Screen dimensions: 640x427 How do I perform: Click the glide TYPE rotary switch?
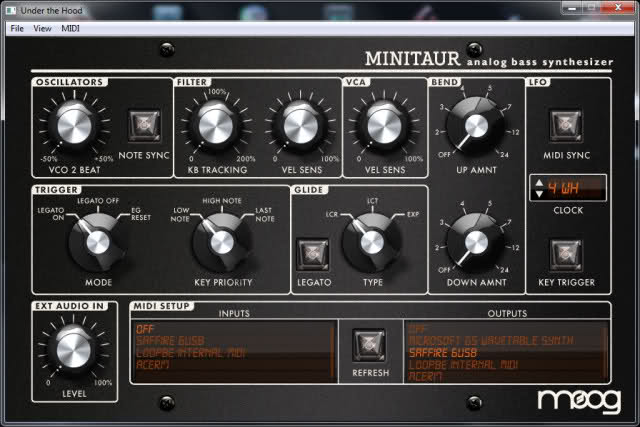(x=372, y=242)
